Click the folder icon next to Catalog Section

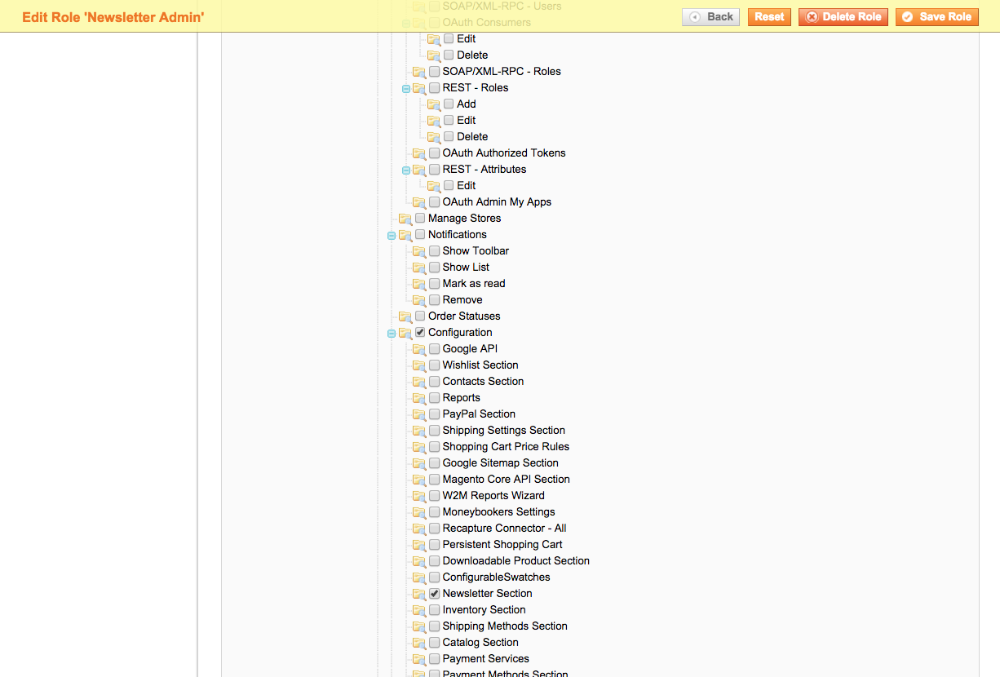419,643
